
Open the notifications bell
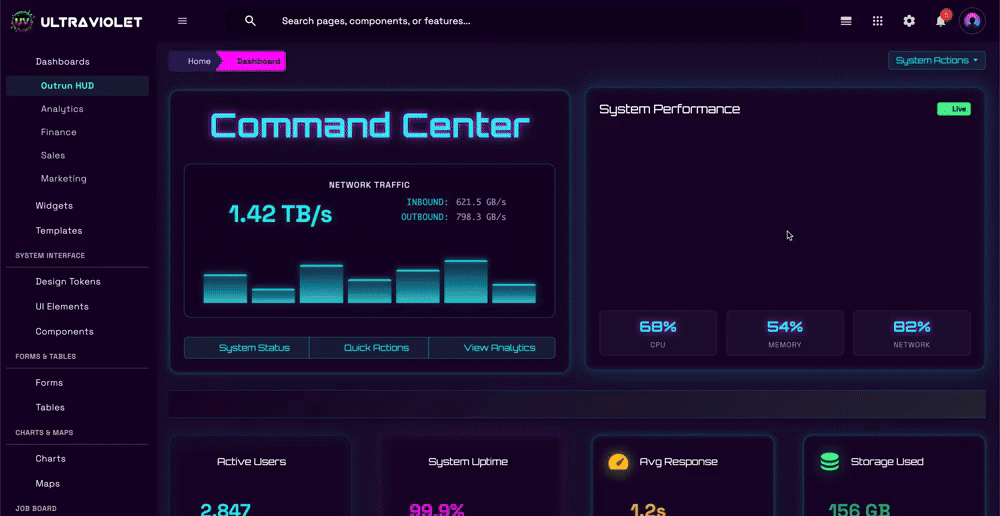940,21
